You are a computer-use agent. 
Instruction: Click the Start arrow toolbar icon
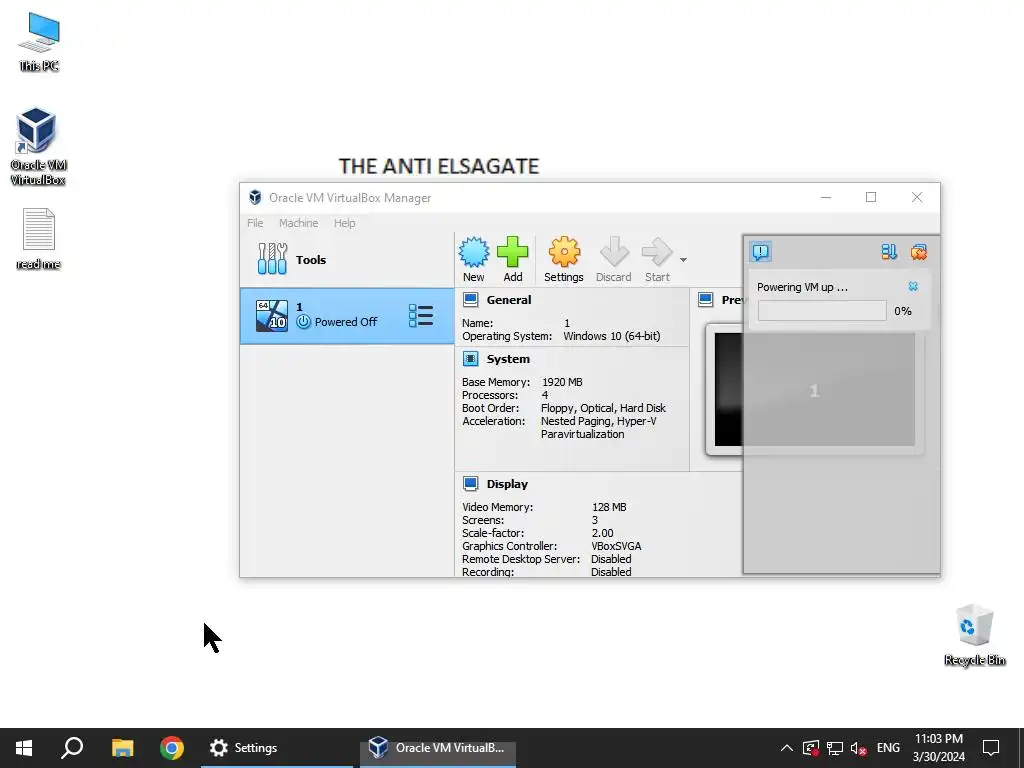click(657, 259)
